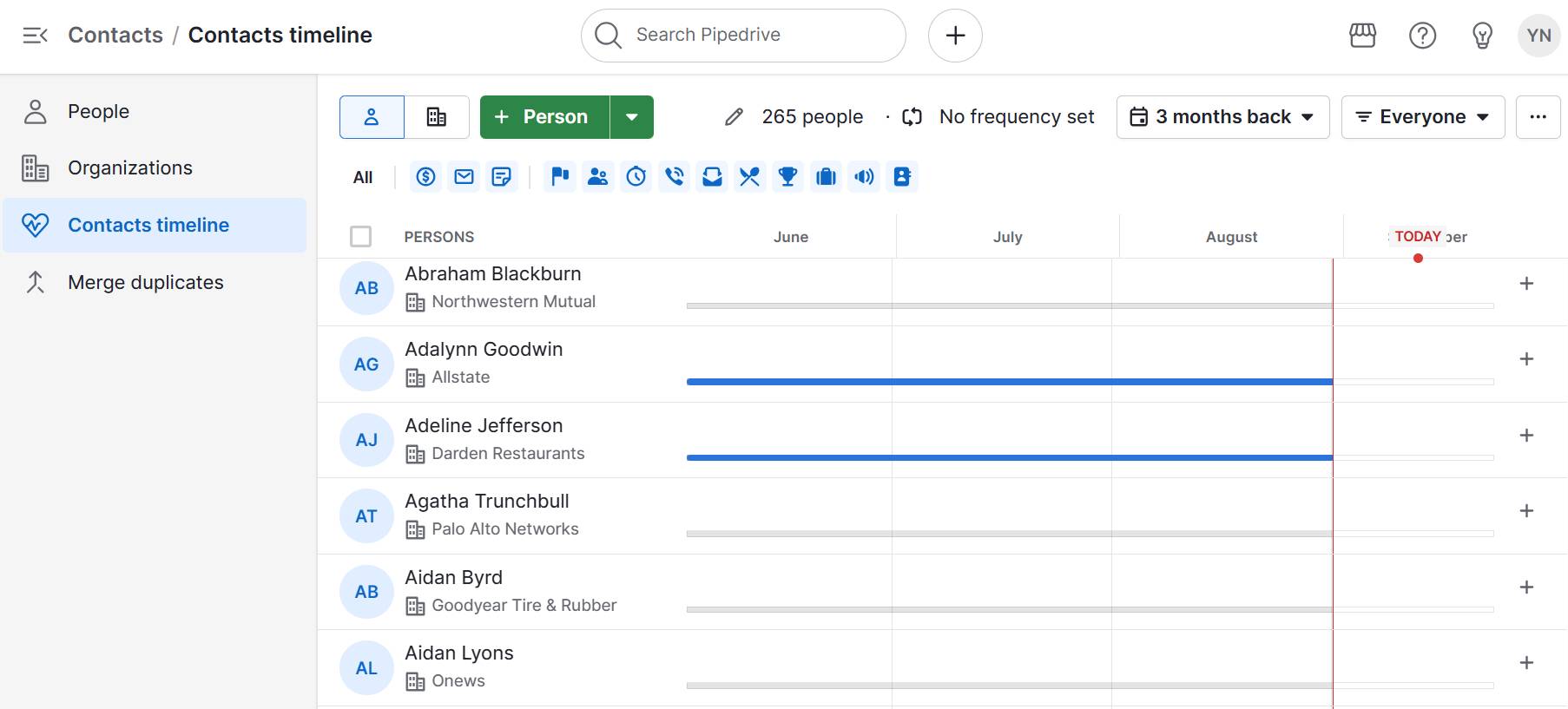The width and height of the screenshot is (1568, 709).
Task: Open the Sales Assistant lightbulb icon
Action: 1482,36
